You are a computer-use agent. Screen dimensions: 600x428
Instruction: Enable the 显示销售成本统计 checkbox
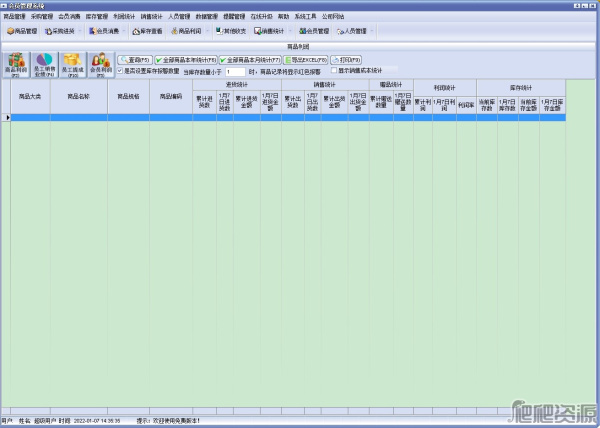coord(335,71)
